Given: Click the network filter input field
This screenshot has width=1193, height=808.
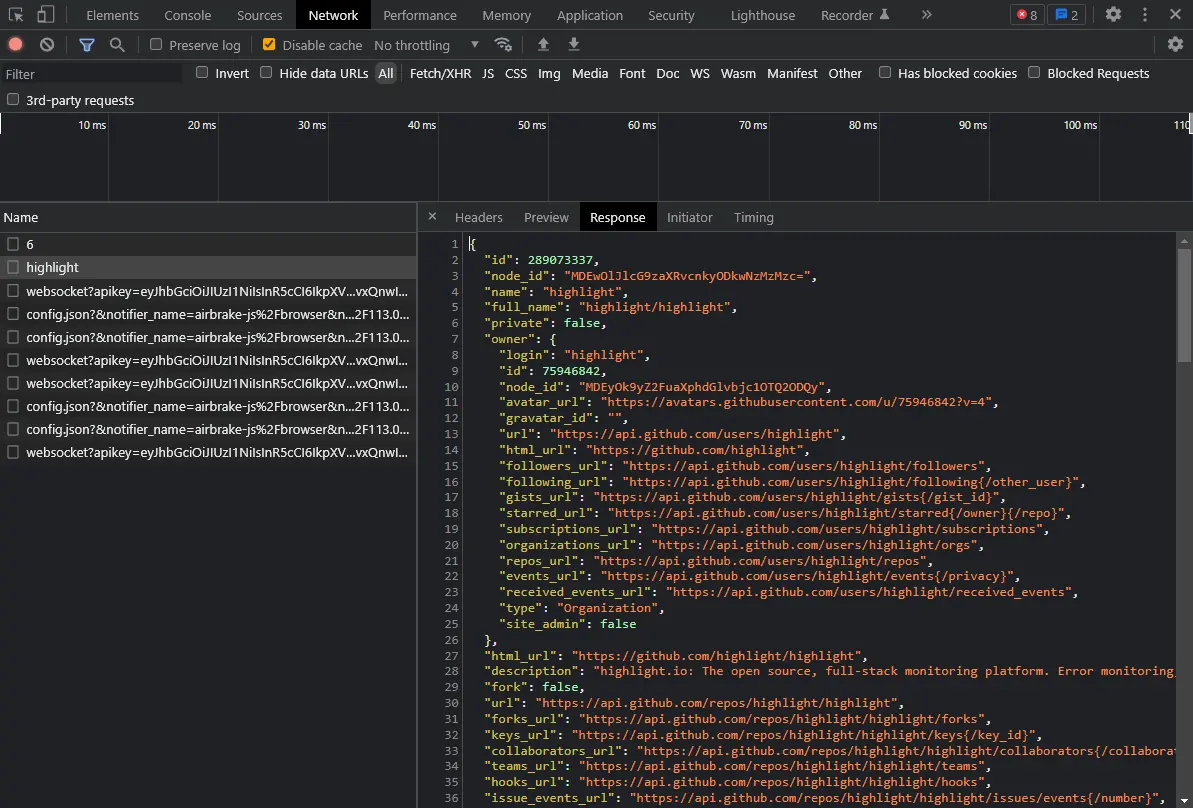Looking at the screenshot, I should (90, 72).
